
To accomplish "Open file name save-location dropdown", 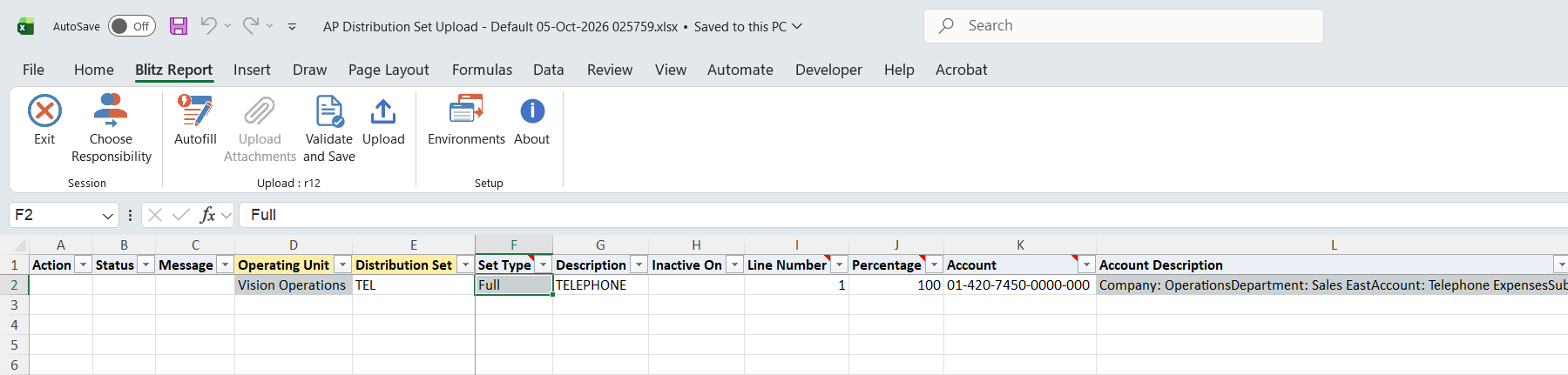I will coord(797,26).
